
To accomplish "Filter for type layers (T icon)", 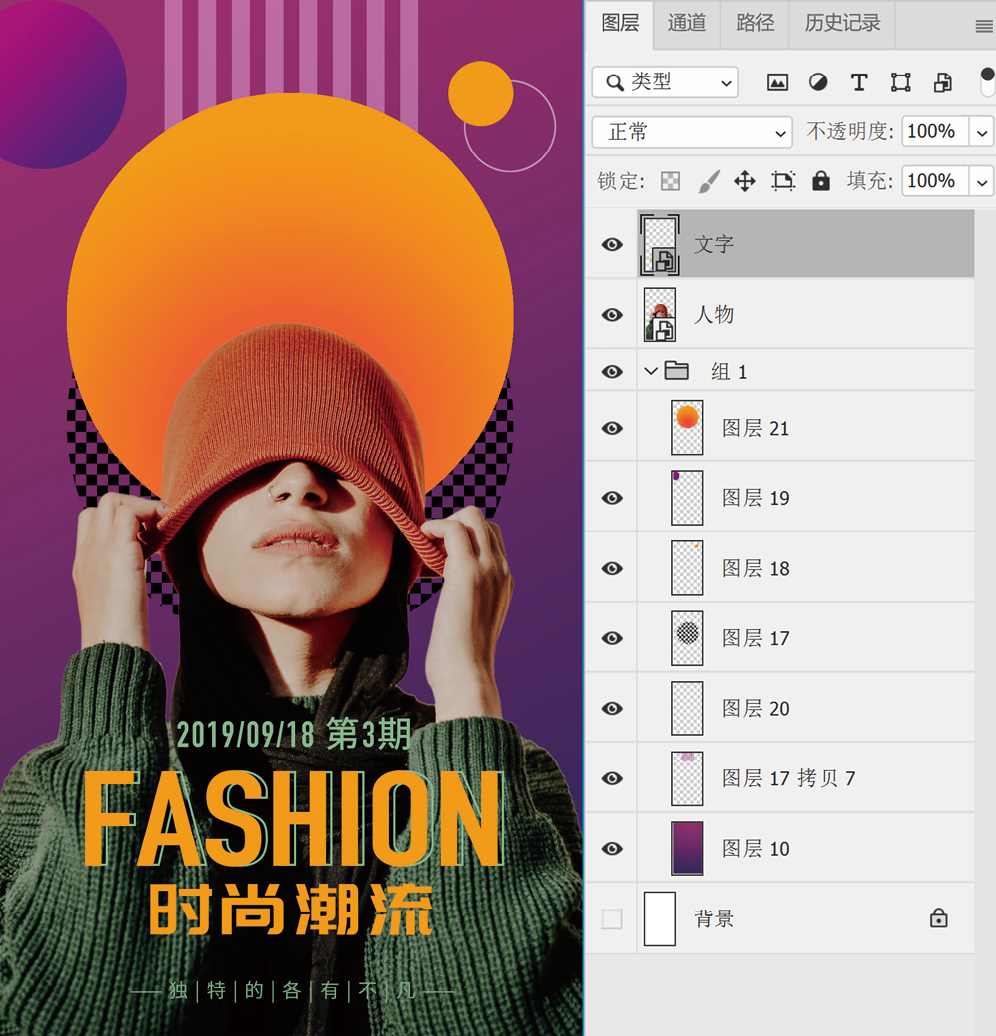I will point(859,83).
